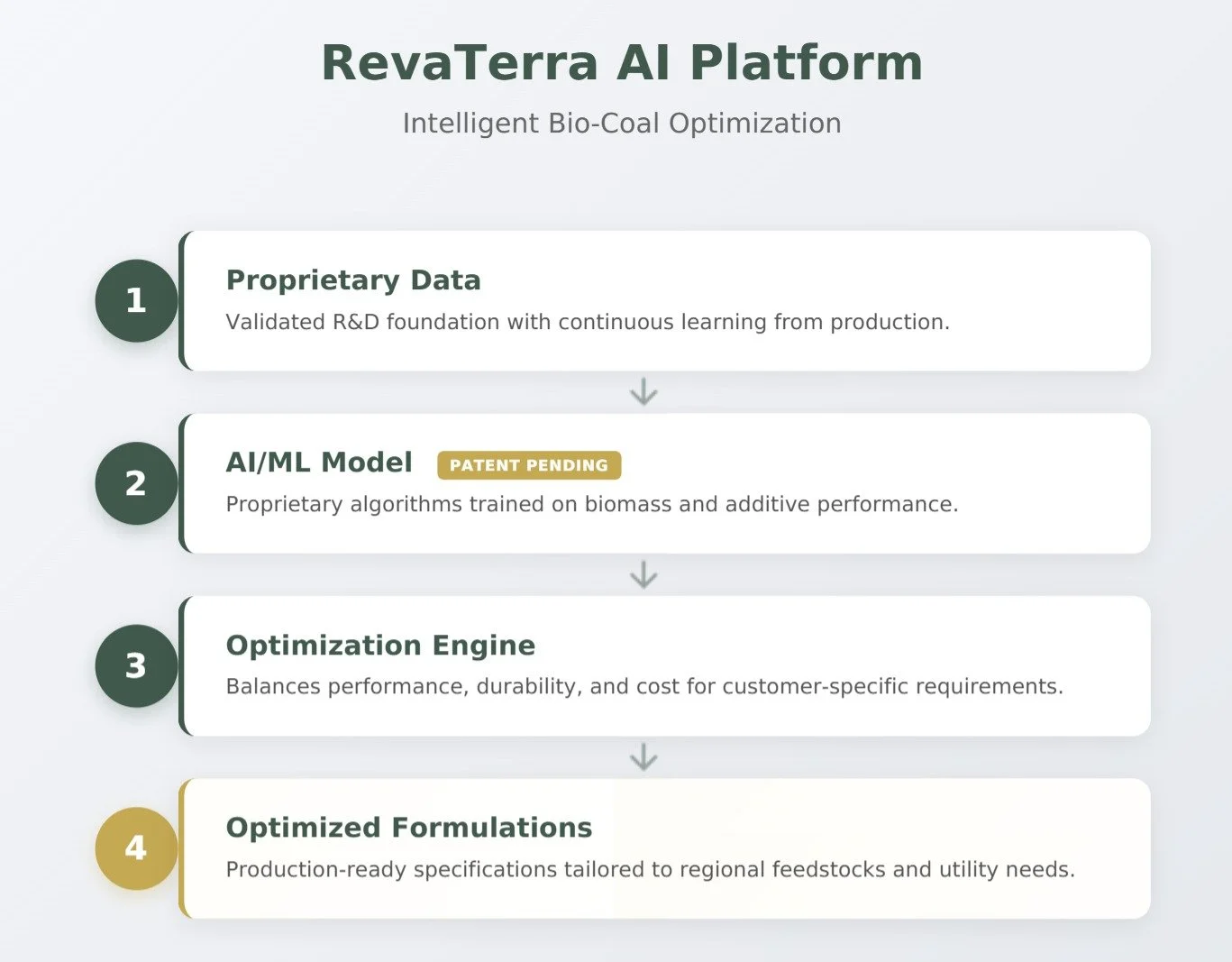Click the AI/ML Model heading
This screenshot has height=962, width=1232.
click(319, 463)
